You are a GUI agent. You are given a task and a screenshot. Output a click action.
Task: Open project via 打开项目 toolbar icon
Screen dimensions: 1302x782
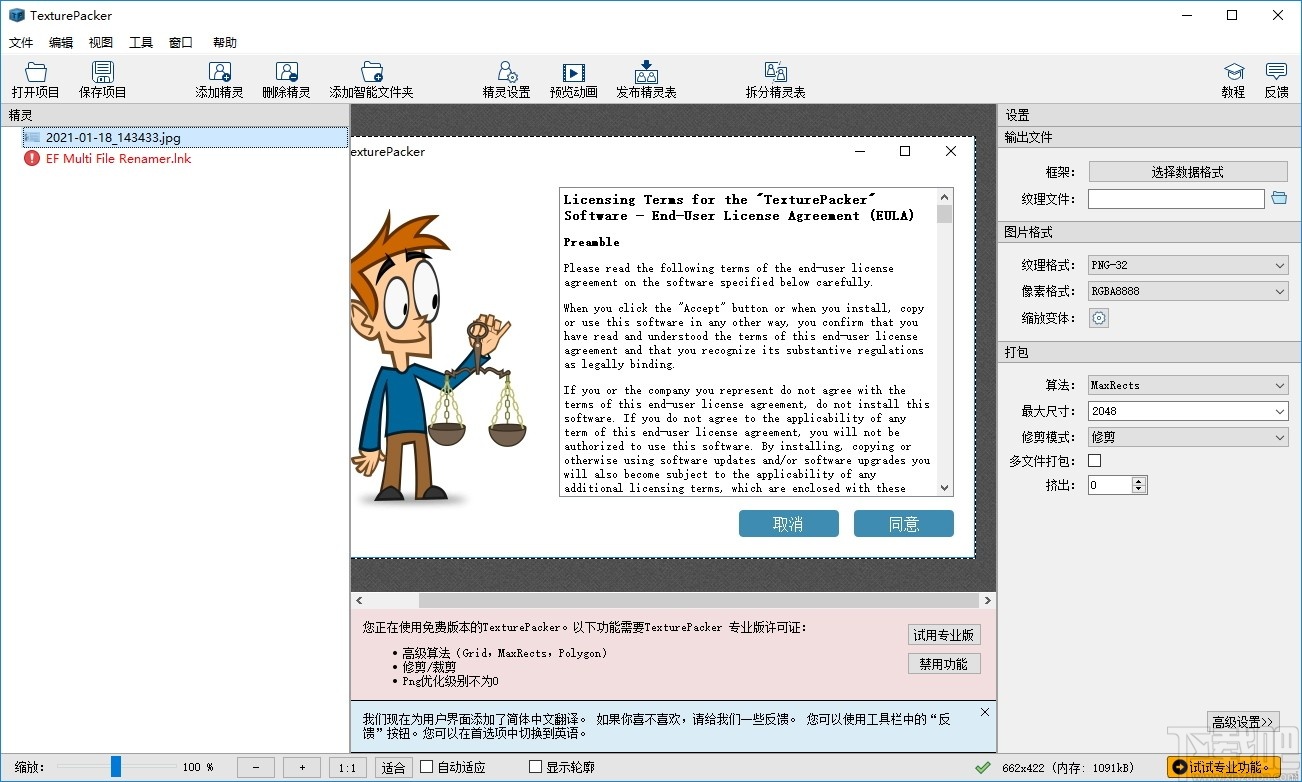pyautogui.click(x=36, y=79)
